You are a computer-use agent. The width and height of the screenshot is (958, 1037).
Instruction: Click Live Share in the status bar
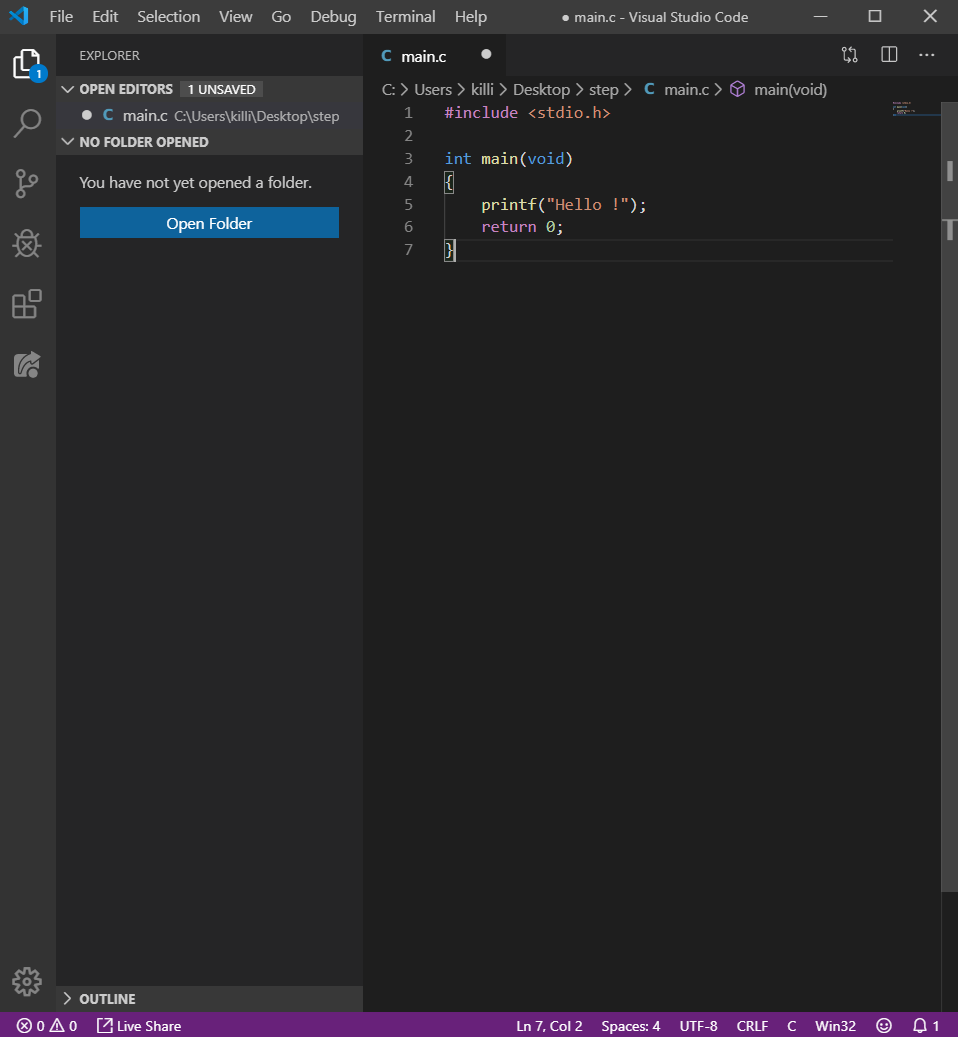[x=139, y=1025]
